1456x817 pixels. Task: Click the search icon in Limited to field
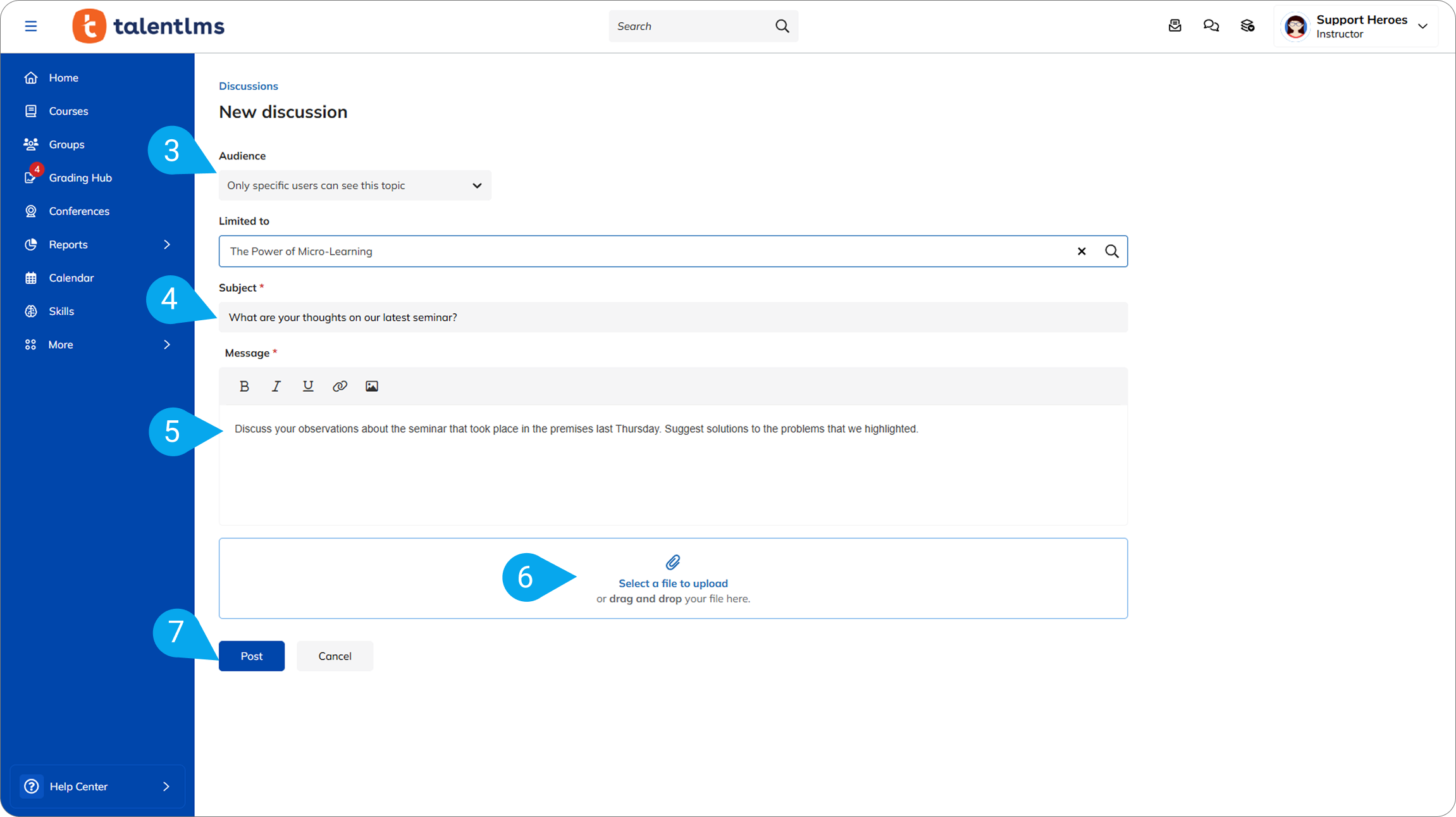pos(1111,251)
